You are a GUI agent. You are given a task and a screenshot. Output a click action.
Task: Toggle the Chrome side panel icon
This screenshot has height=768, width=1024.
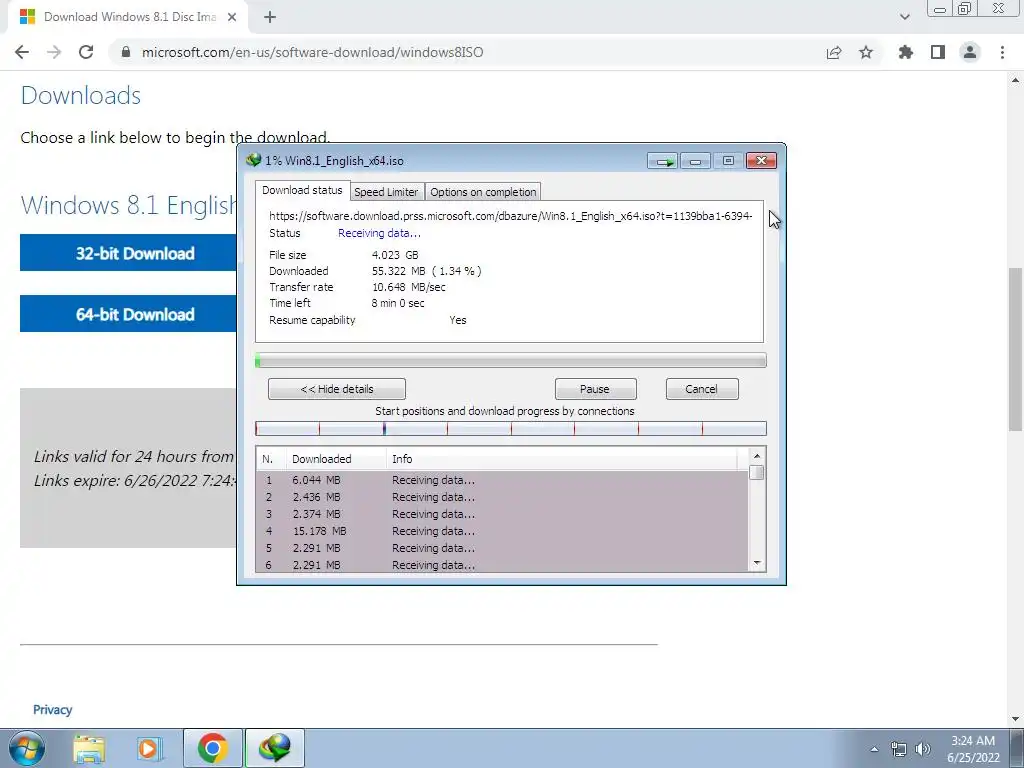[938, 52]
